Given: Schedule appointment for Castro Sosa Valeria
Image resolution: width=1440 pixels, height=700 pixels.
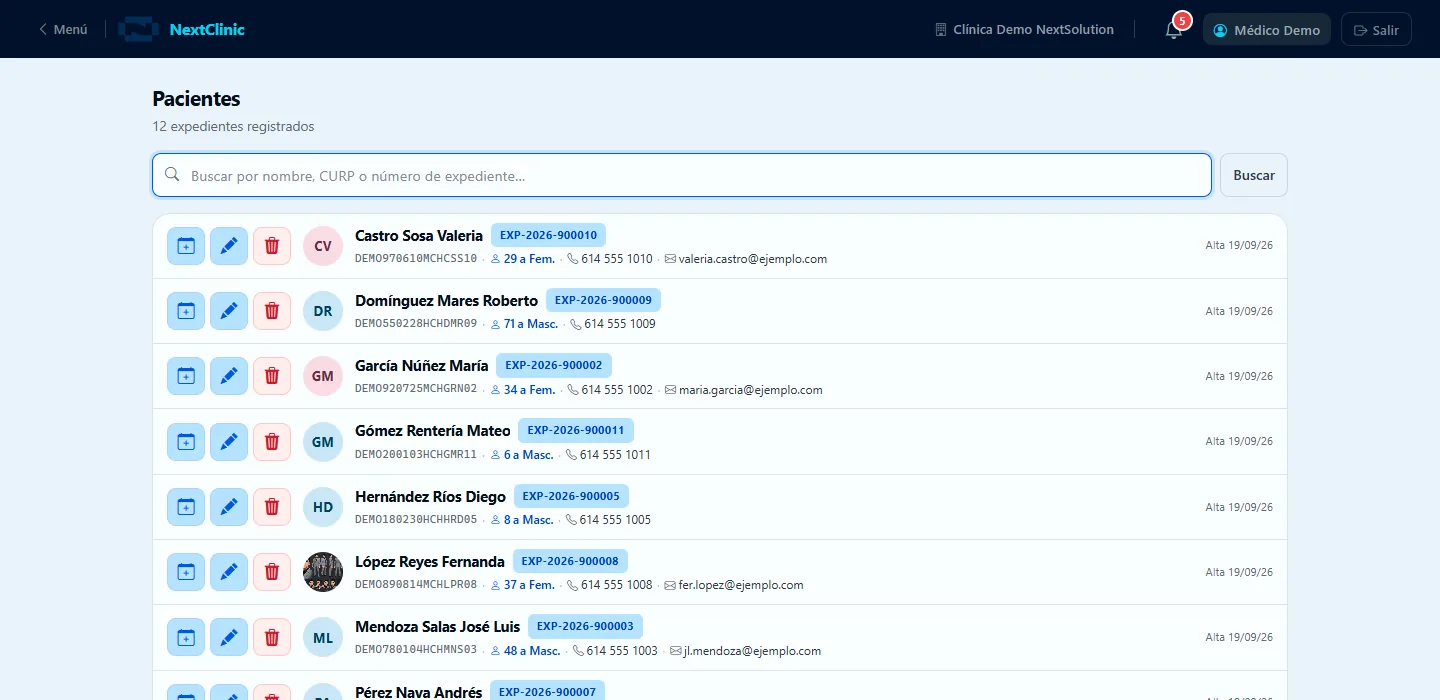Looking at the screenshot, I should coord(186,246).
